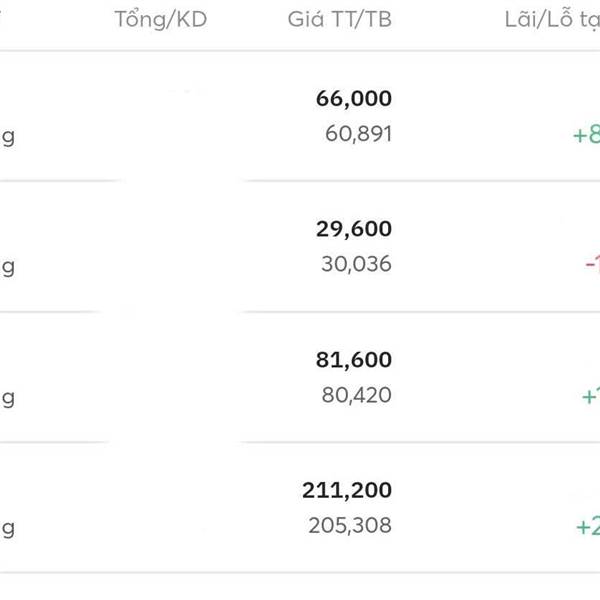Image resolution: width=600 pixels, height=600 pixels.
Task: Click the empty Tổng/KD cell in the 66,000 row
Action: 160,116
